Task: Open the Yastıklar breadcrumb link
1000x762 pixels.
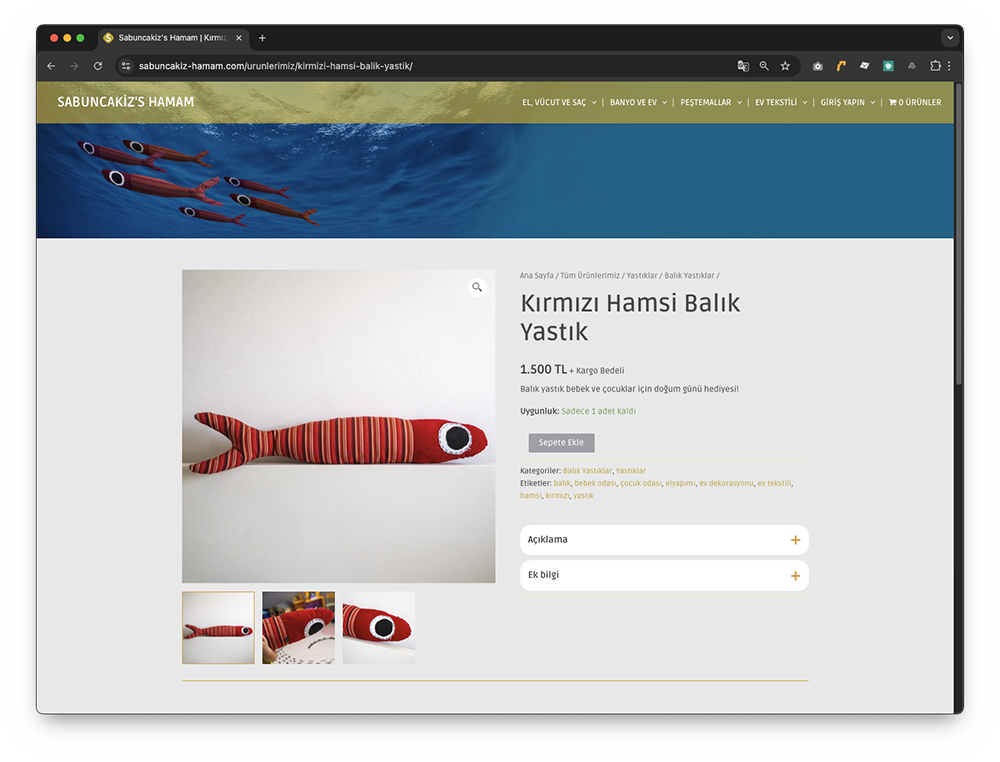Action: [x=642, y=275]
